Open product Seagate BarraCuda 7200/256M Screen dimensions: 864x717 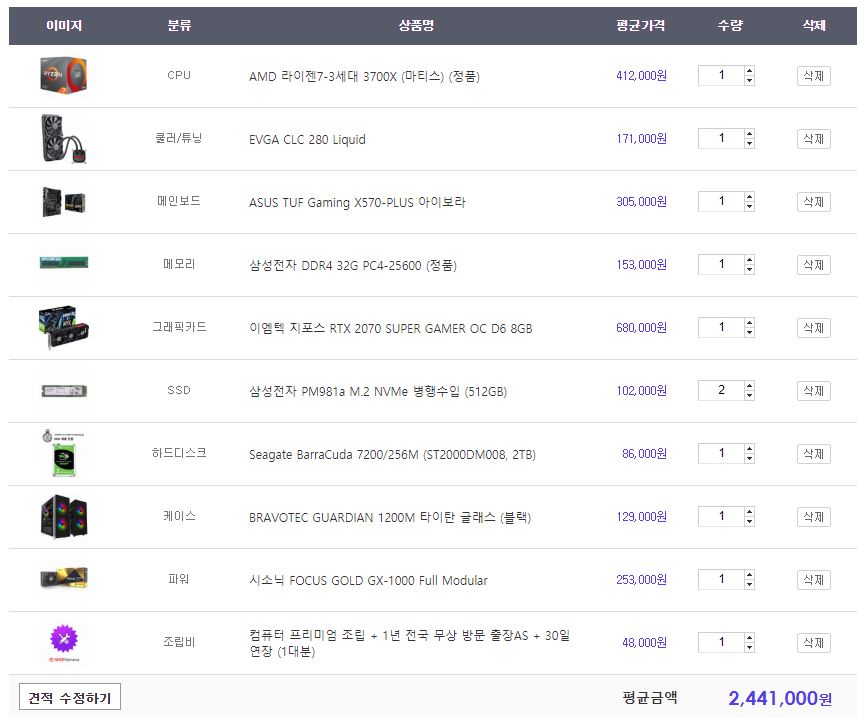pos(392,455)
